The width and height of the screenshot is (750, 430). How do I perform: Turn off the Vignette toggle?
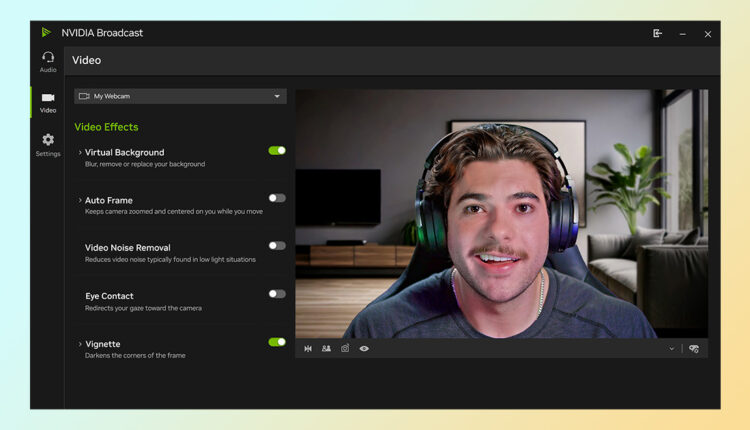coord(277,342)
